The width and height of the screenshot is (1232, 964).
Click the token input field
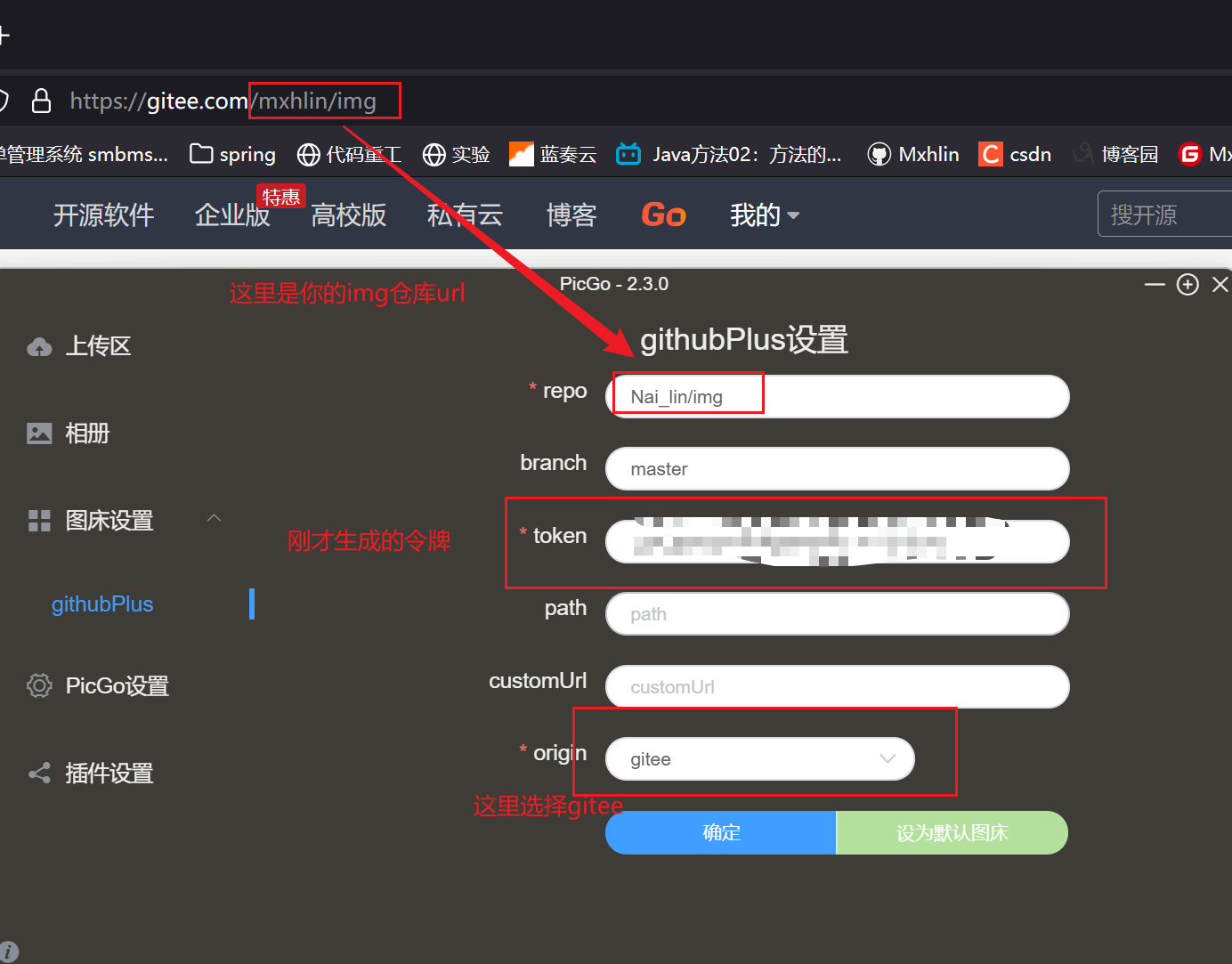pyautogui.click(x=837, y=541)
